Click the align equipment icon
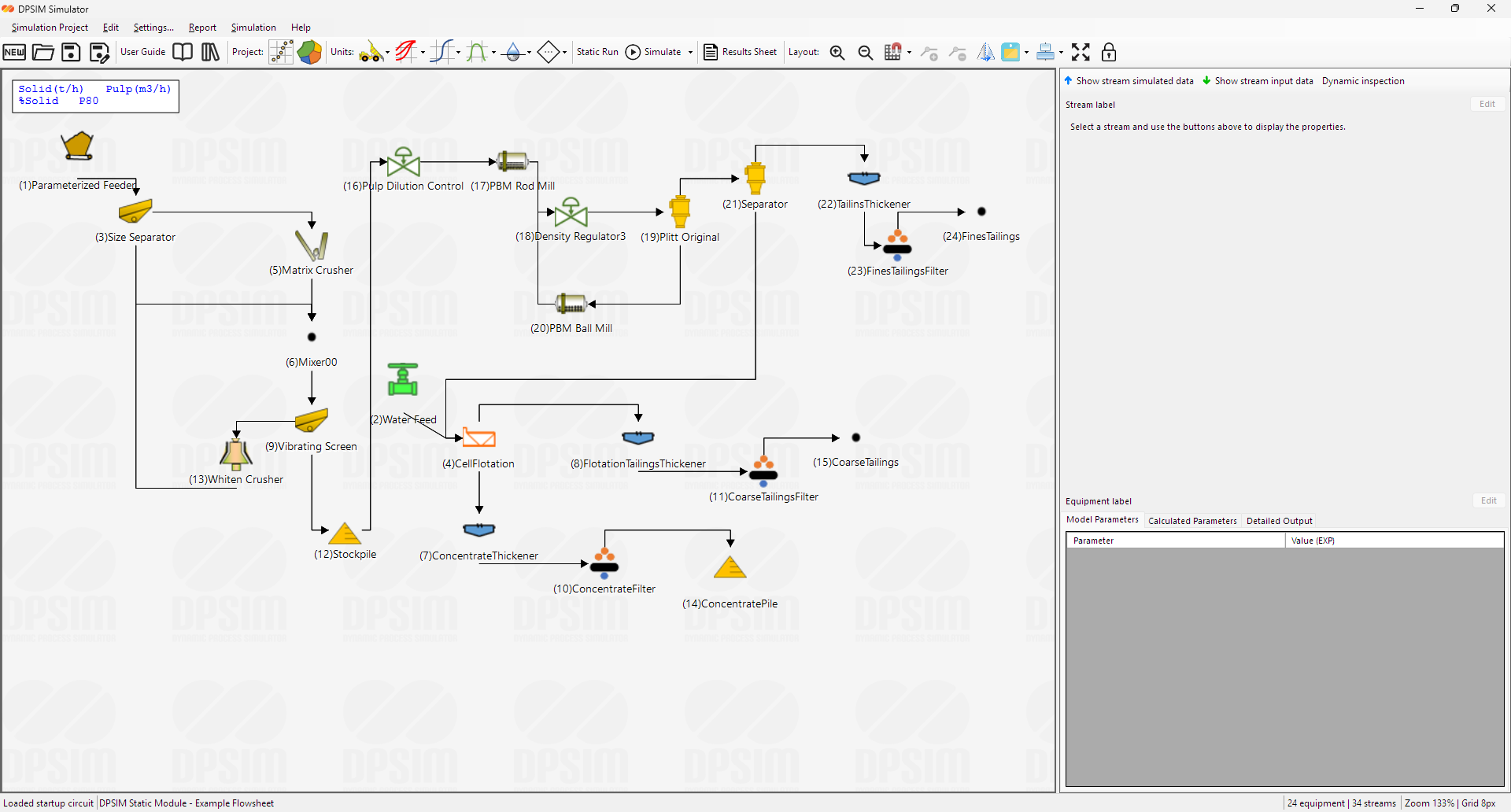The image size is (1511, 812). 1046,53
